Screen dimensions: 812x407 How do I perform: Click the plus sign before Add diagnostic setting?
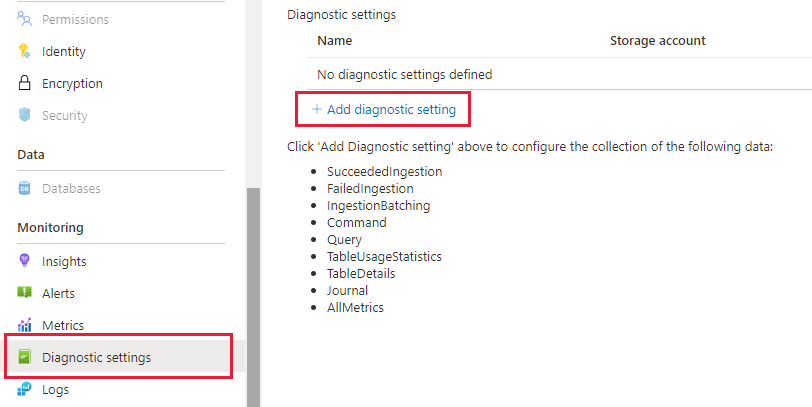(316, 109)
